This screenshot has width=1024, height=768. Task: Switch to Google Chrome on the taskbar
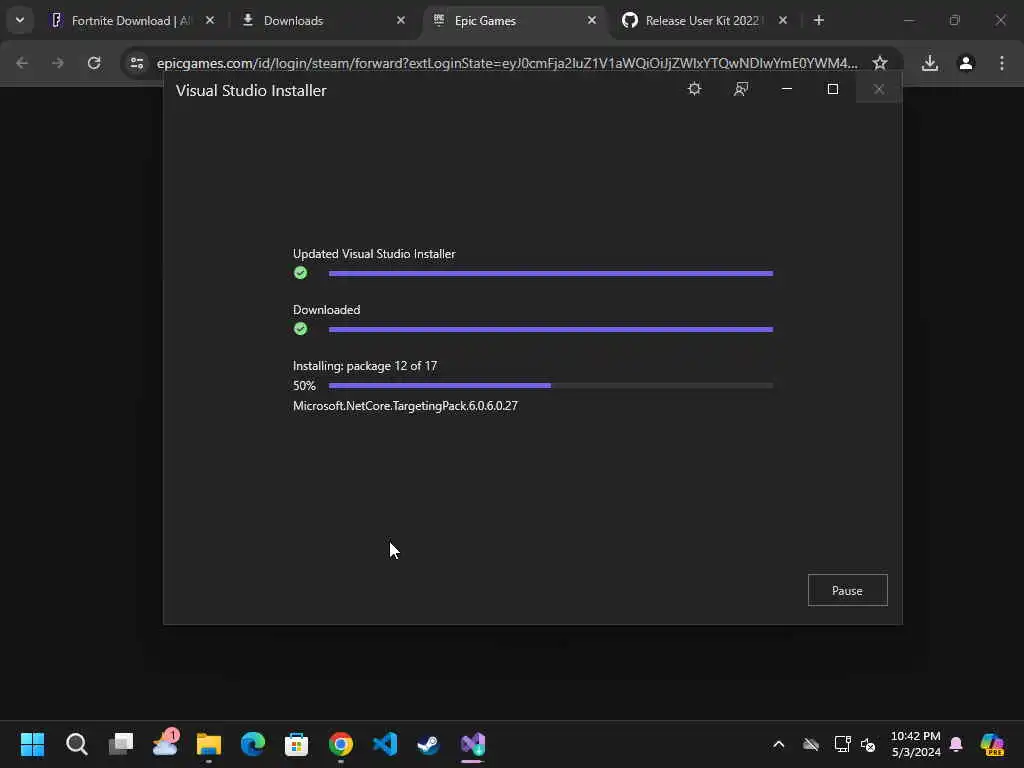click(x=341, y=744)
